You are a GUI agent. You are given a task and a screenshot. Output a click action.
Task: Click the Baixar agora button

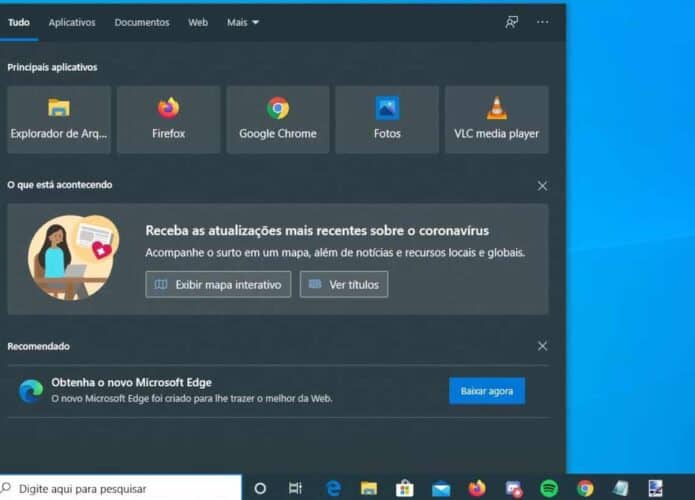[x=487, y=391]
